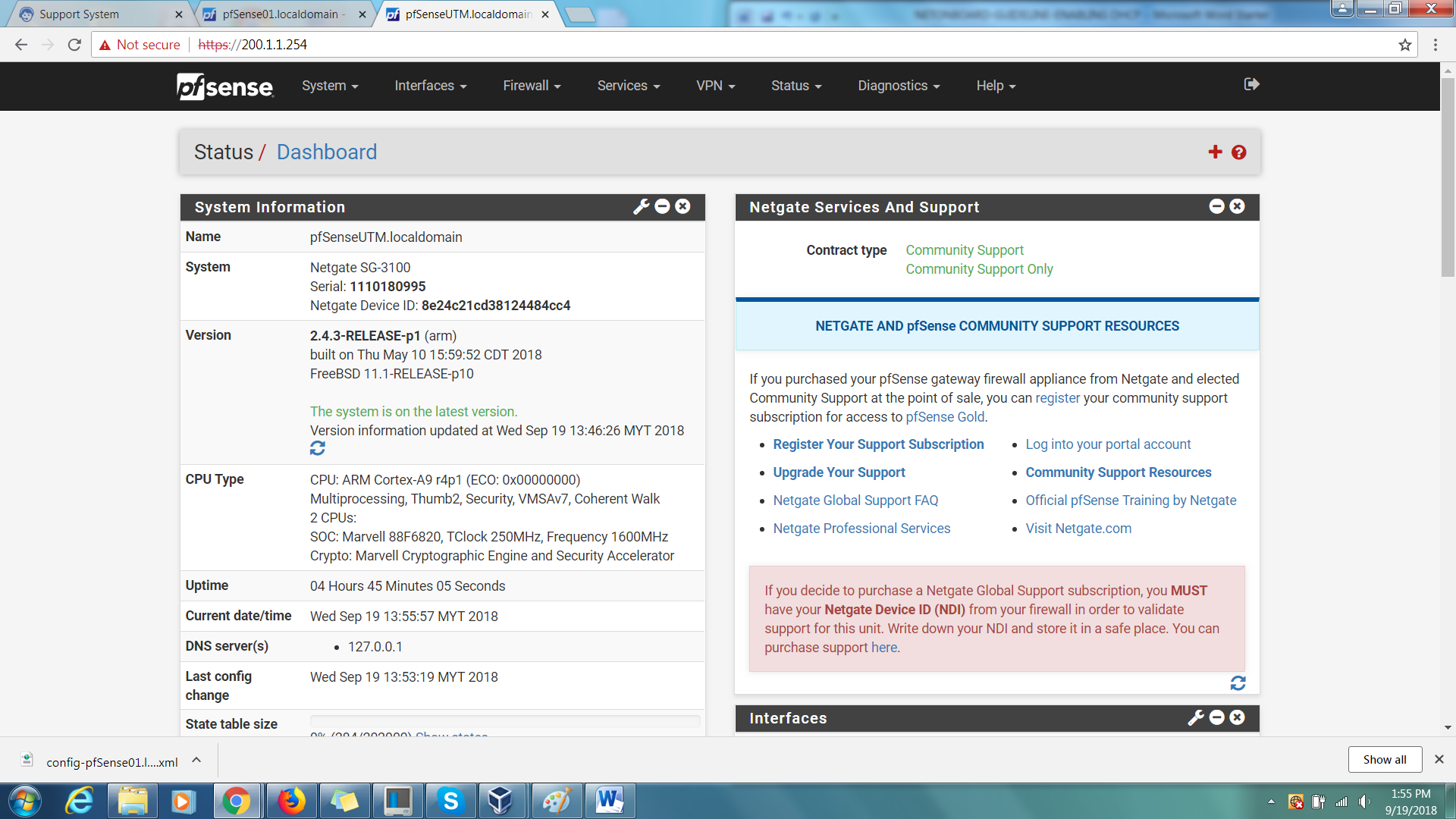This screenshot has width=1456, height=819.
Task: Go back in browser history
Action: coord(21,45)
